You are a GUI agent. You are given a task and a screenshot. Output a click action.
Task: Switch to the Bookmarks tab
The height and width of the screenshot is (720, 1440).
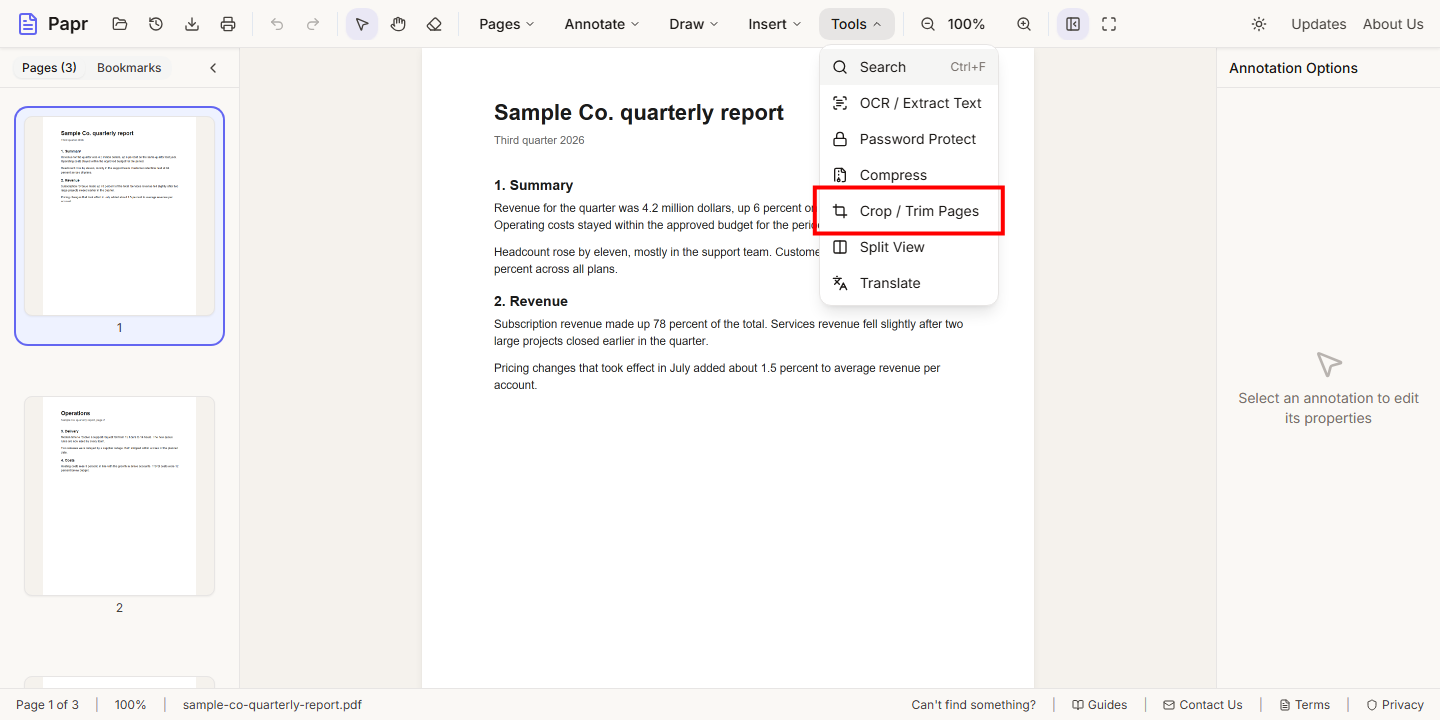coord(129,68)
